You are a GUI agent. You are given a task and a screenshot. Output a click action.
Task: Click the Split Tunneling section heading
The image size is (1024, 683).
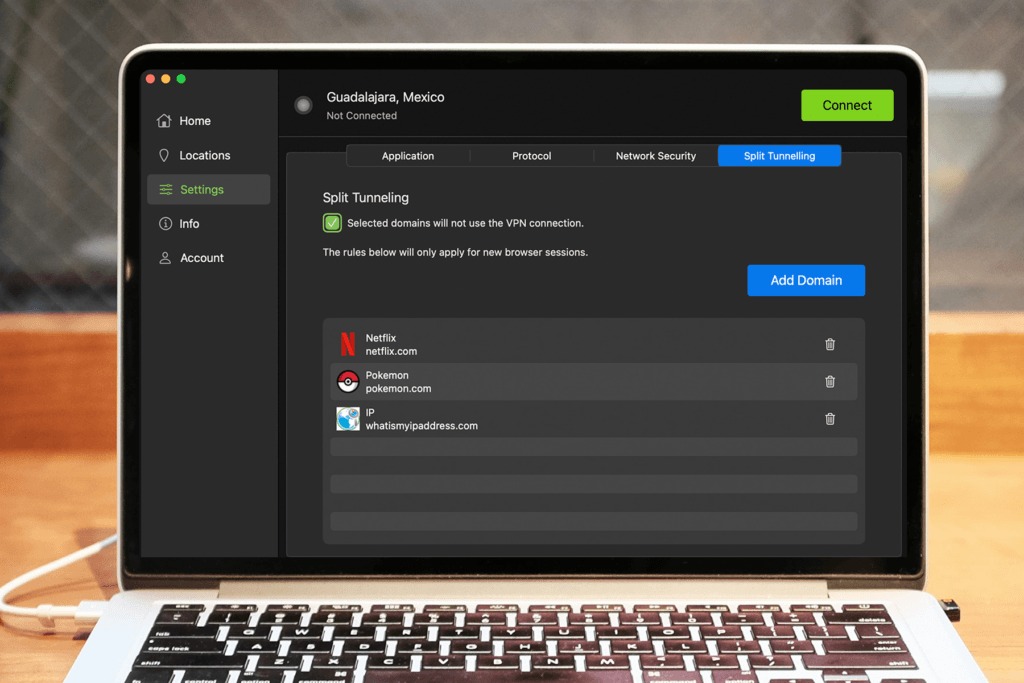[x=366, y=198]
